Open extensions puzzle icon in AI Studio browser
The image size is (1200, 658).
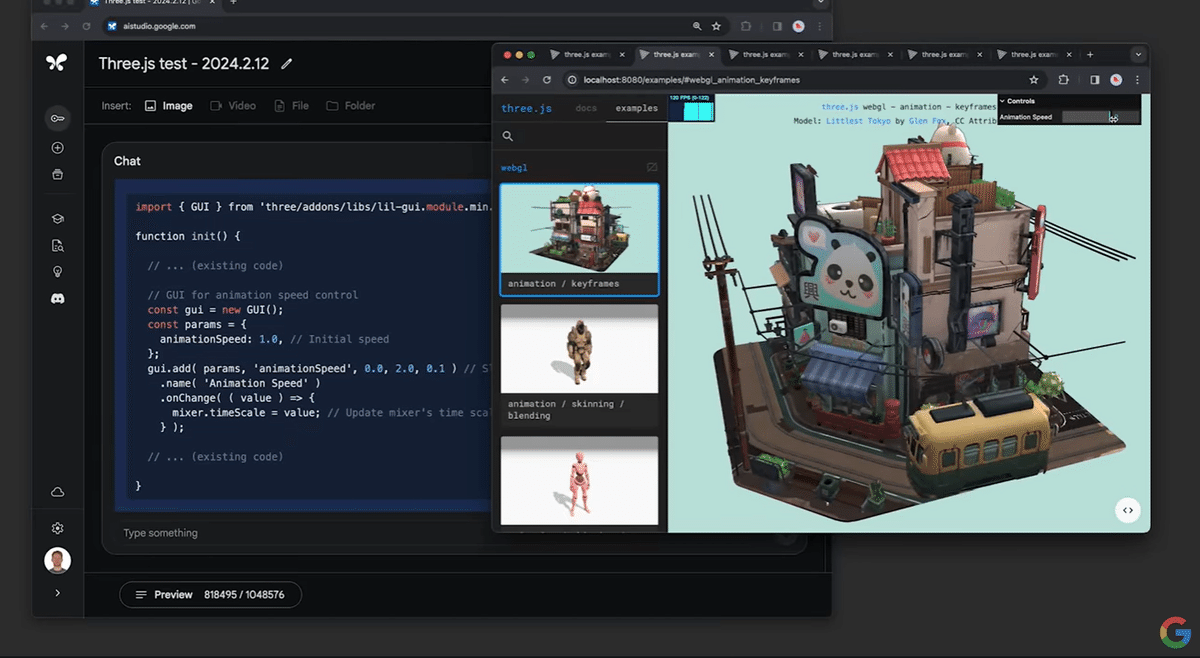tap(745, 26)
